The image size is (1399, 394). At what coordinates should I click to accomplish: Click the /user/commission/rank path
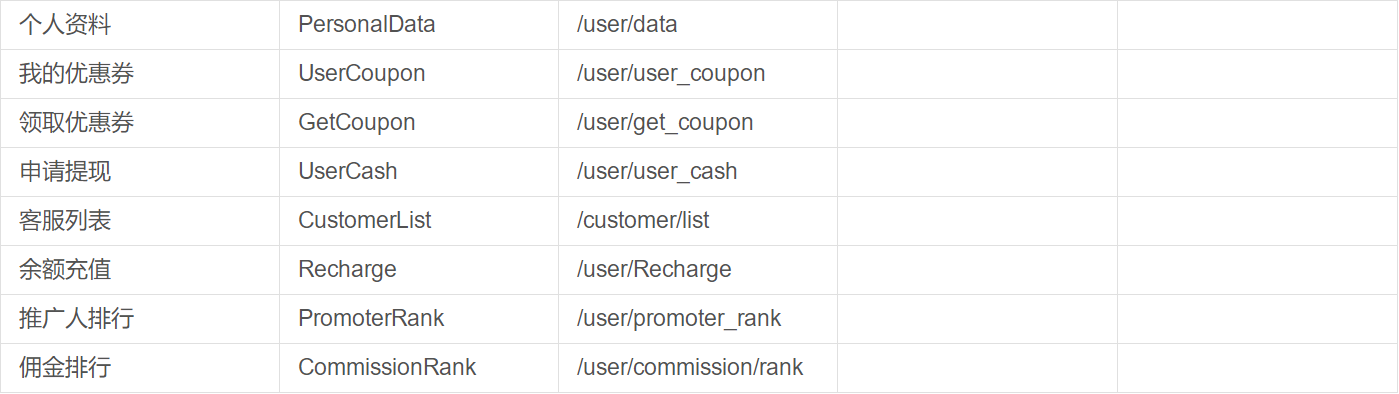690,367
